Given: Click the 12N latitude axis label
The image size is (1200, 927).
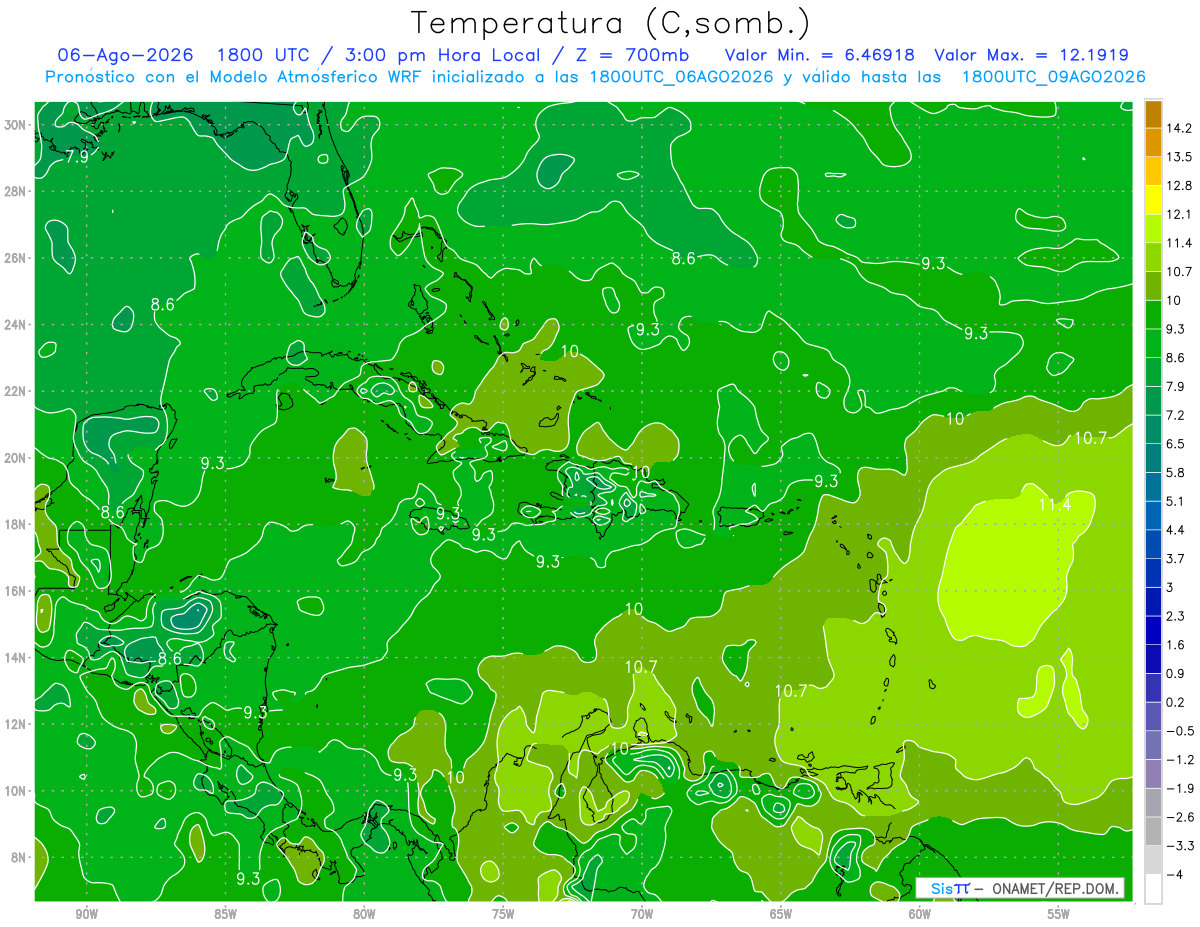Looking at the screenshot, I should click(x=17, y=724).
